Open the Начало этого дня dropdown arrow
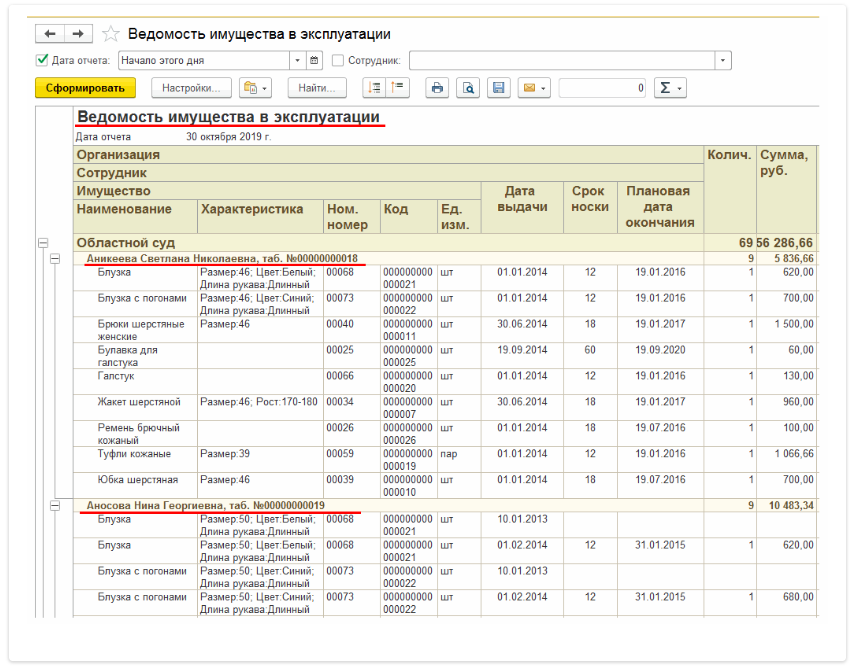Screen dimensions: 851x668 click(x=296, y=60)
